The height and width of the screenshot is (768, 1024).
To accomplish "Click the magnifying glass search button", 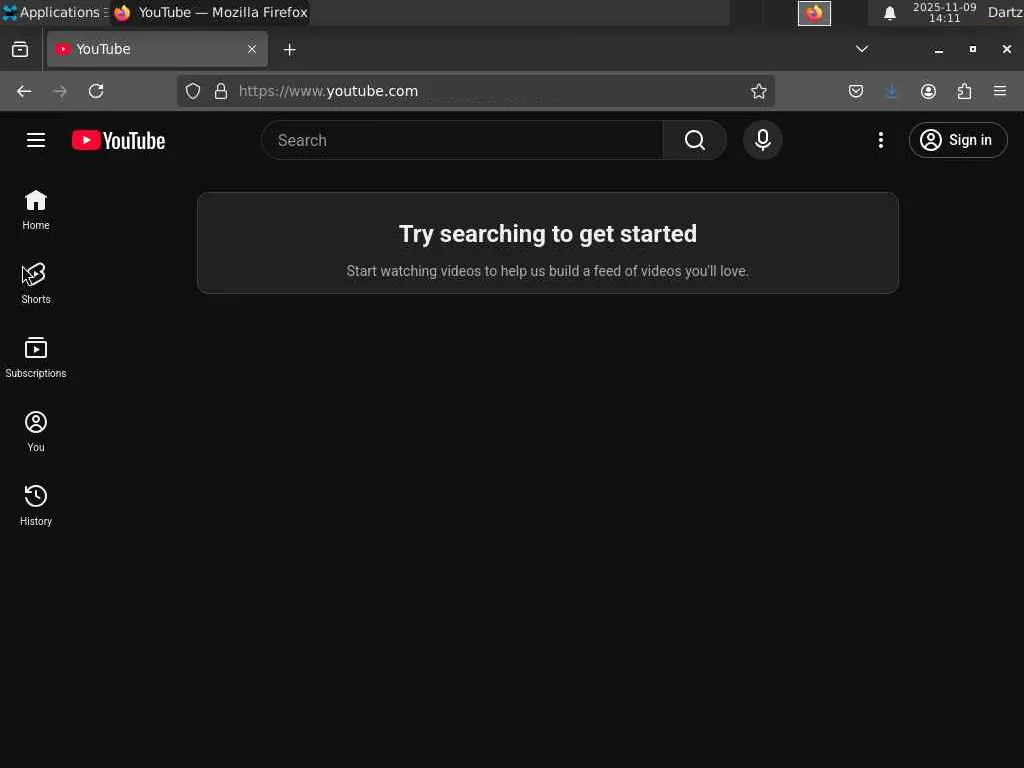I will click(694, 140).
